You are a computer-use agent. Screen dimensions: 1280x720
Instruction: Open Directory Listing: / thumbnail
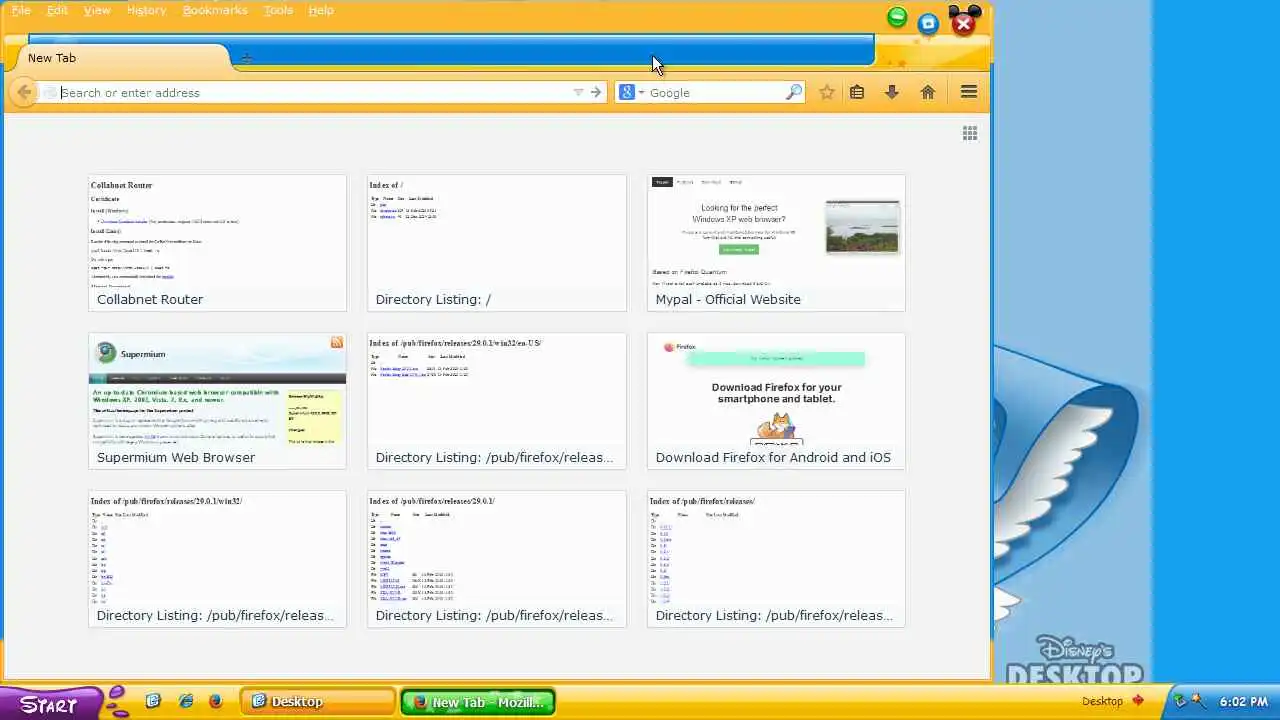click(497, 243)
